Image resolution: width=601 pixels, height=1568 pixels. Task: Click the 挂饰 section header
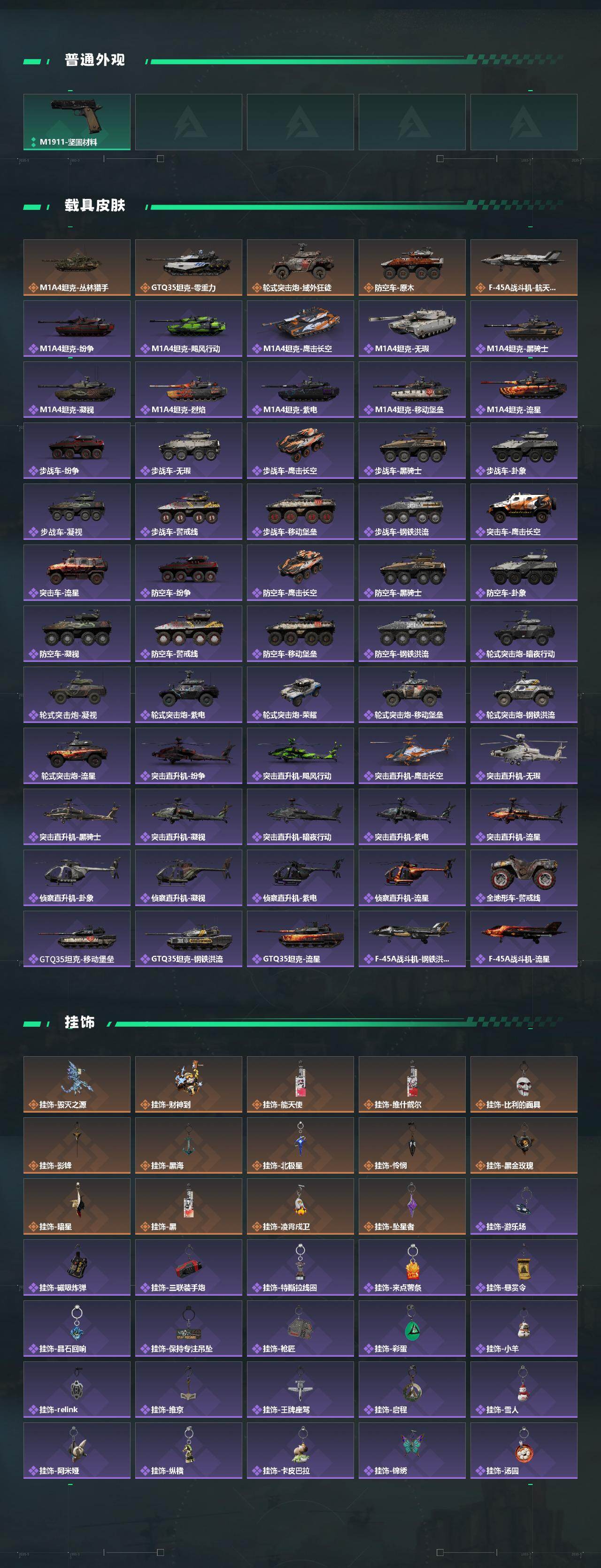tap(79, 1022)
